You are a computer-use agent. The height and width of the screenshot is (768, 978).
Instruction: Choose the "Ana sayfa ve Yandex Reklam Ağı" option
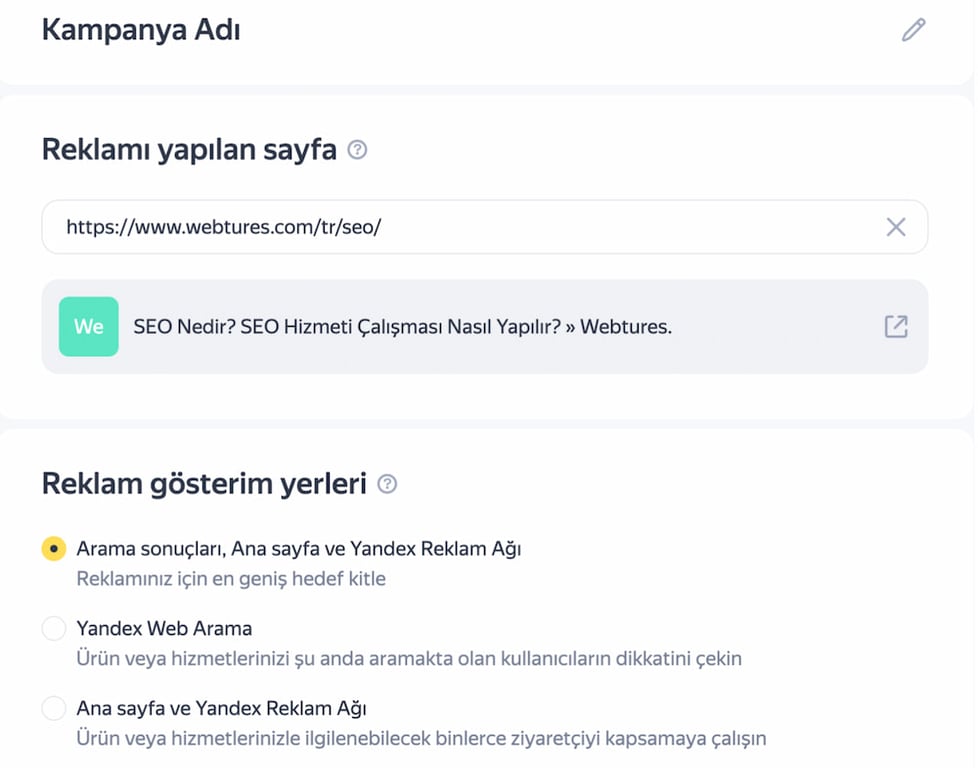point(55,707)
